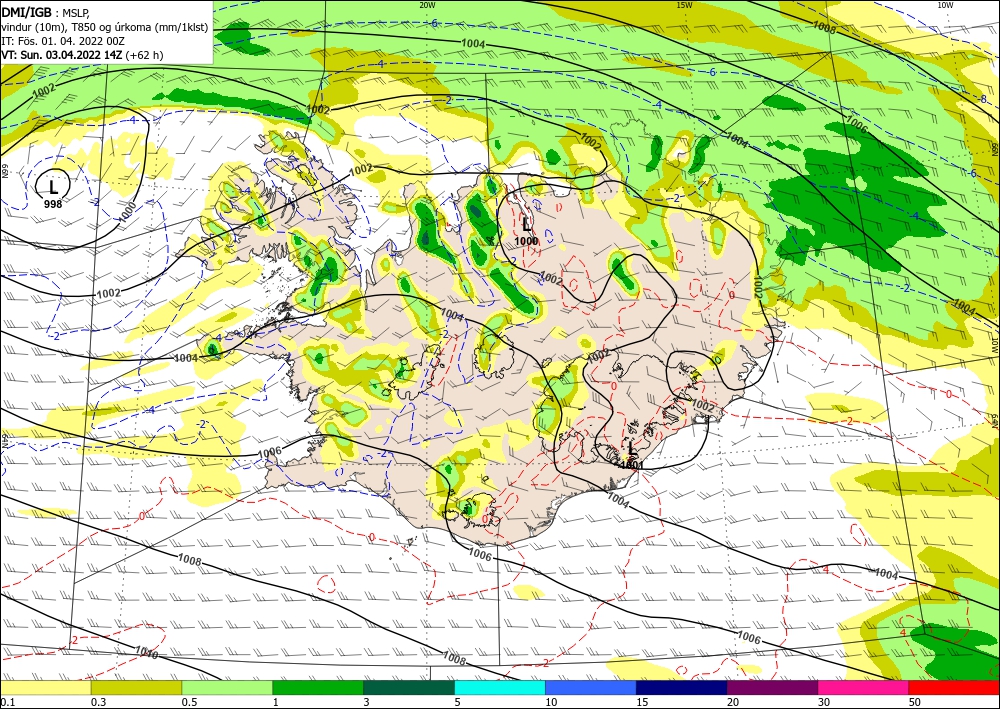Click the '30' legend scale value
The image size is (1000, 709).
[824, 702]
